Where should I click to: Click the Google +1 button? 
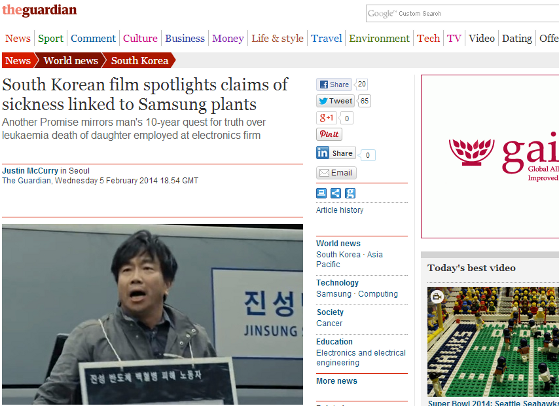click(326, 118)
